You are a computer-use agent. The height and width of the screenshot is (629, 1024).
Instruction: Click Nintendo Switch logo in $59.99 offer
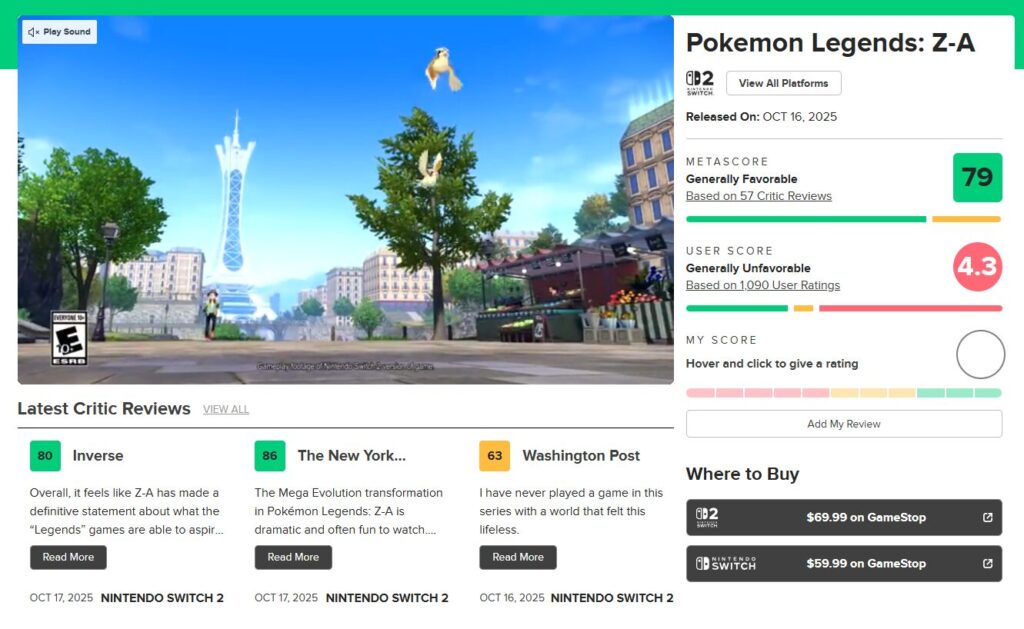coord(726,564)
